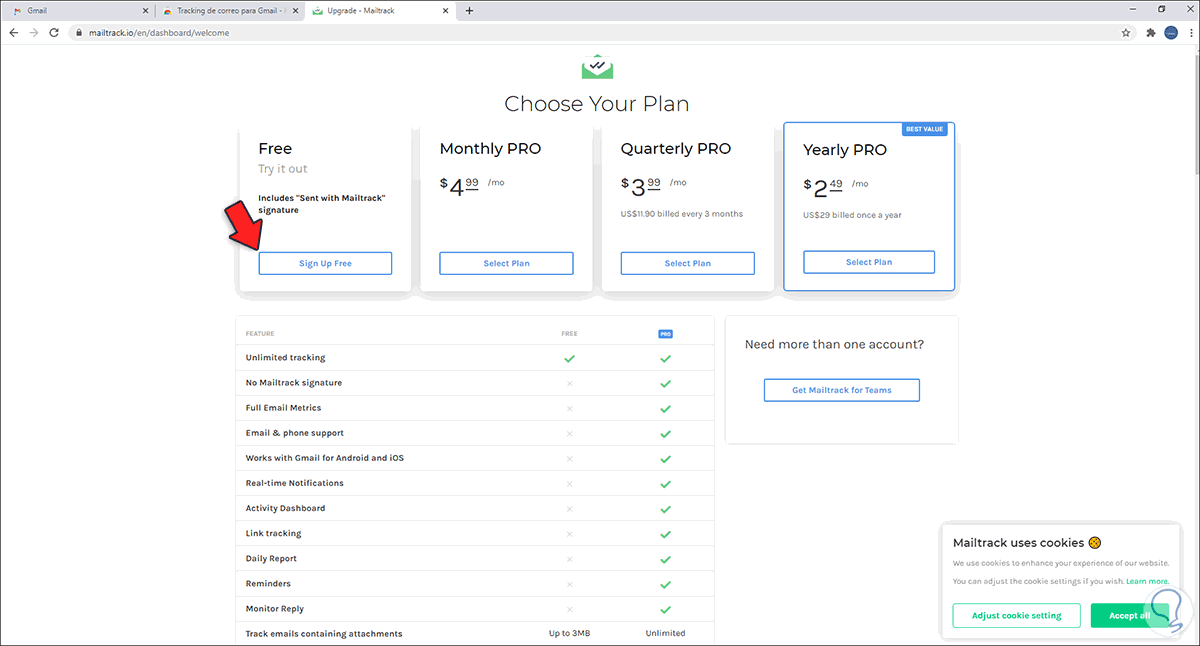Open the Adjust cookie setting option
The height and width of the screenshot is (646, 1200).
click(1016, 615)
